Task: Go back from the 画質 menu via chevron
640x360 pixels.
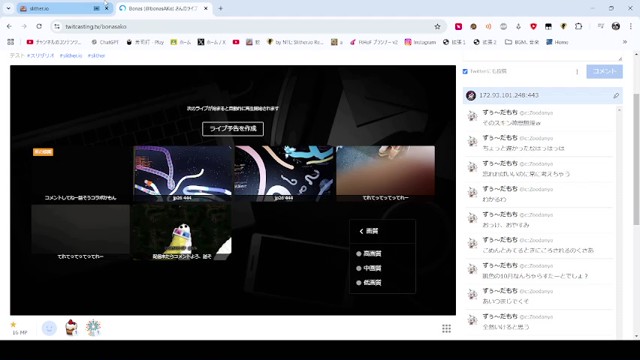Action: 361,231
